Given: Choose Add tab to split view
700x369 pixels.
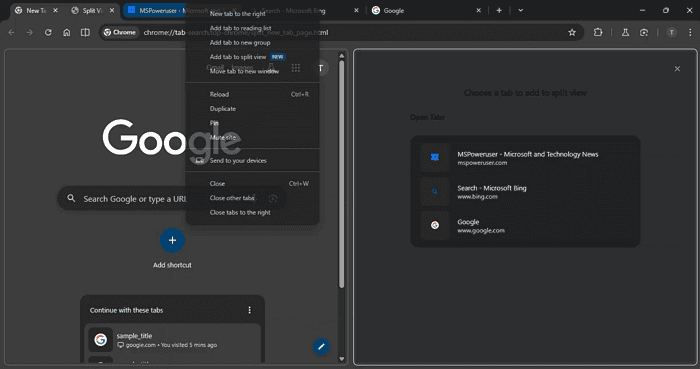Looking at the screenshot, I should (x=252, y=57).
